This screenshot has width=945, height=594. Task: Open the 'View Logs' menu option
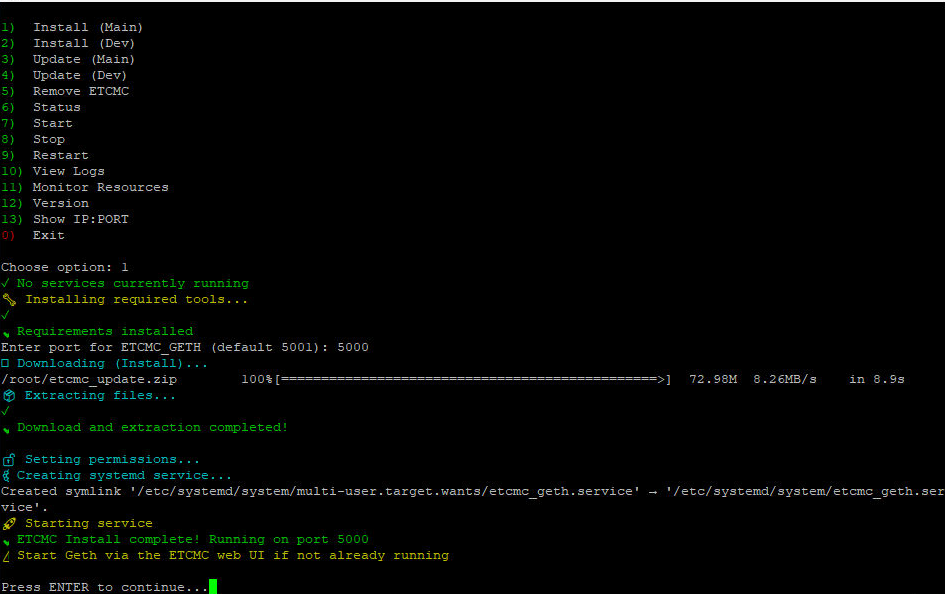pos(68,170)
